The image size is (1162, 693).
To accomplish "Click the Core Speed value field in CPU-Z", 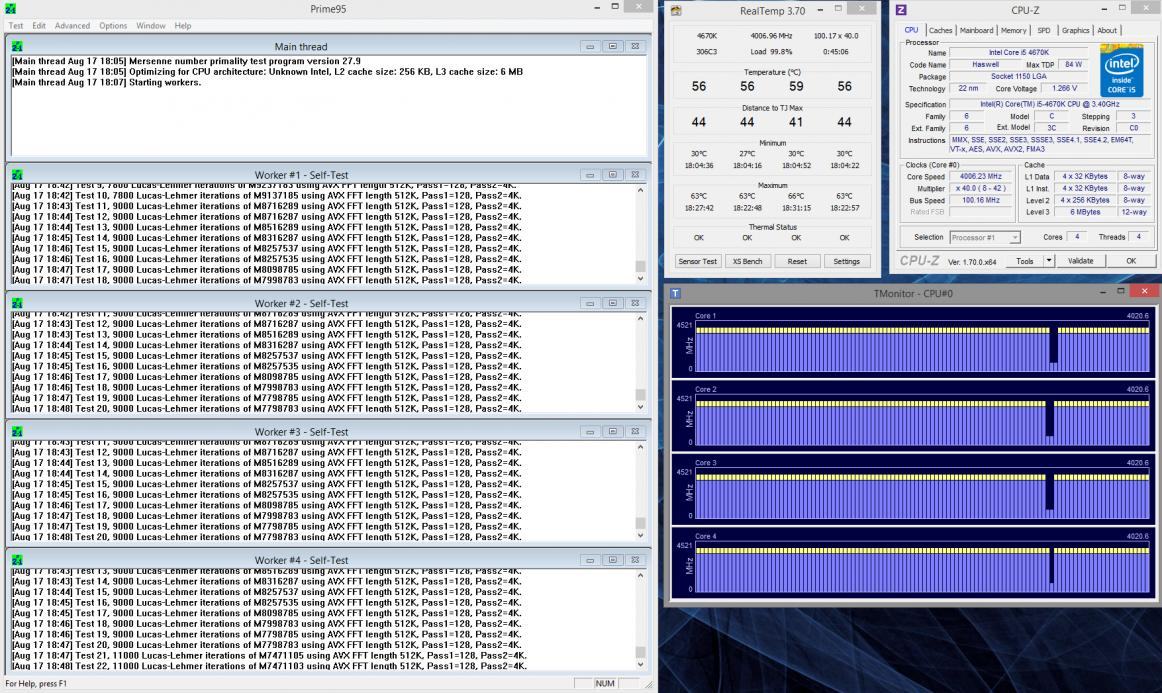I will click(x=980, y=176).
